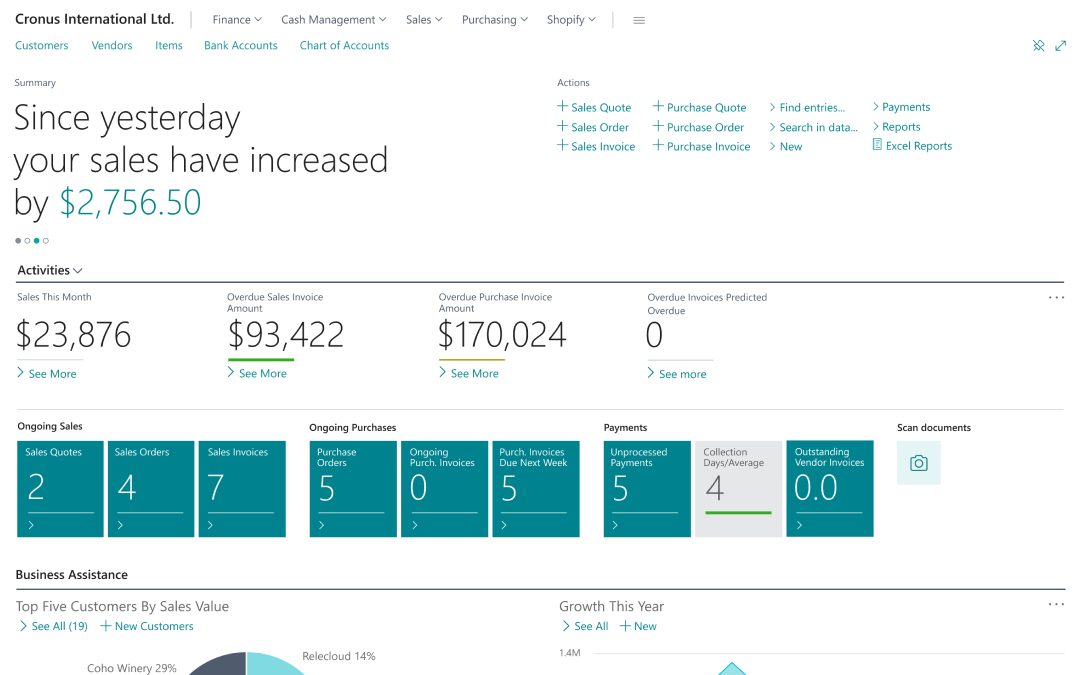The height and width of the screenshot is (675, 1080).
Task: Select the fourth headline carousel dot
Action: point(45,240)
